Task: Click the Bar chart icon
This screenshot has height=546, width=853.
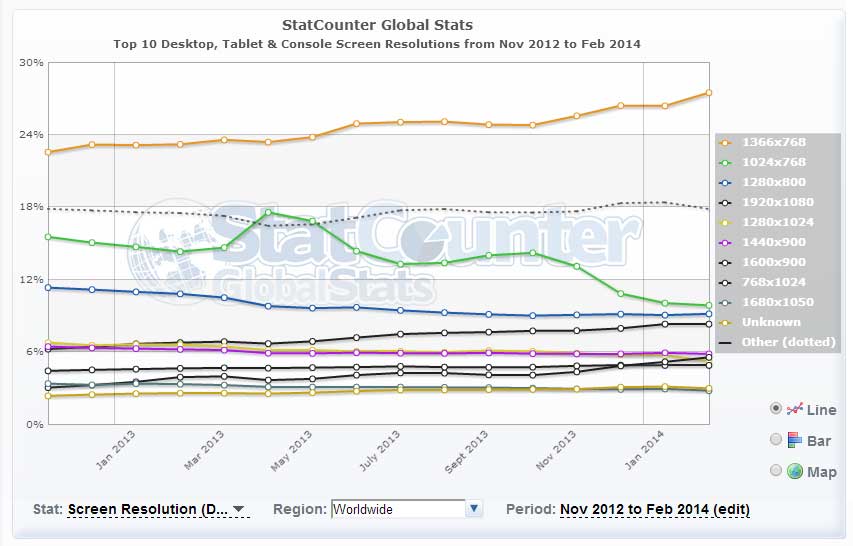Action: [x=794, y=440]
